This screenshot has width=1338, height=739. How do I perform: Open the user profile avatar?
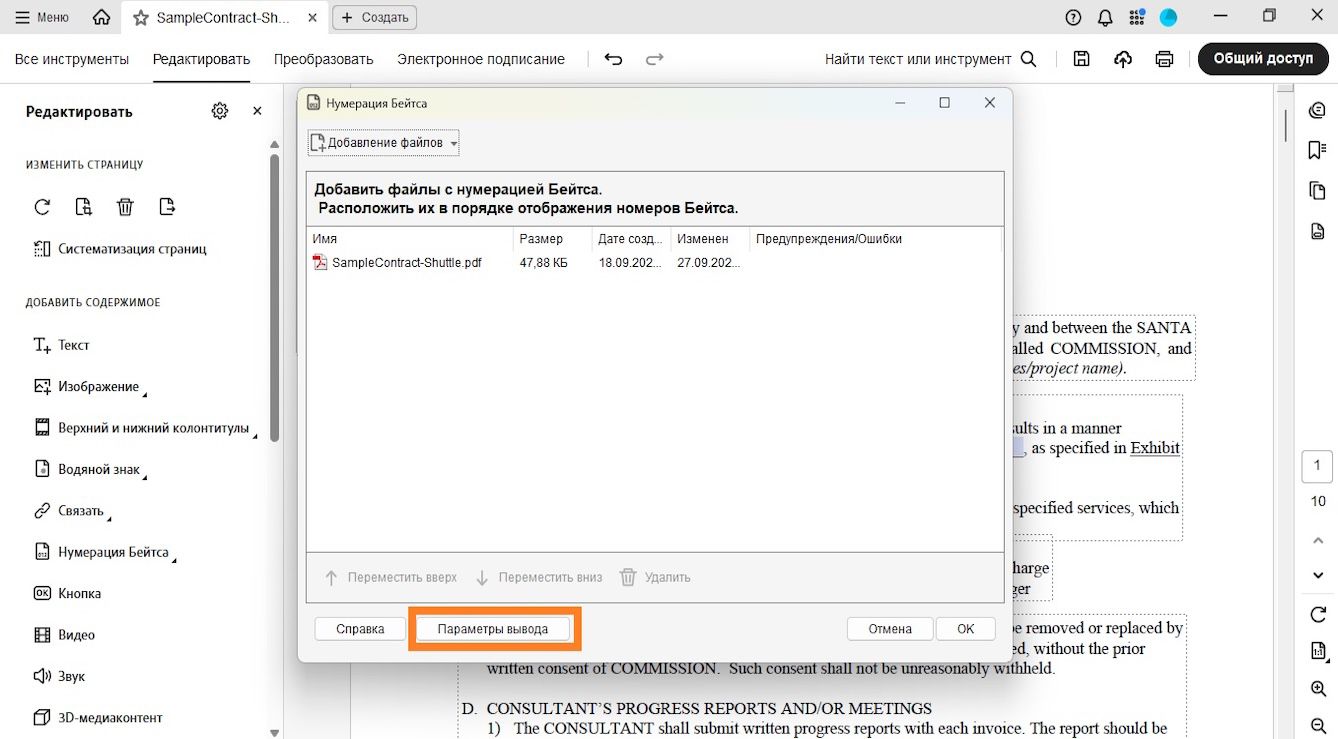tap(1168, 17)
